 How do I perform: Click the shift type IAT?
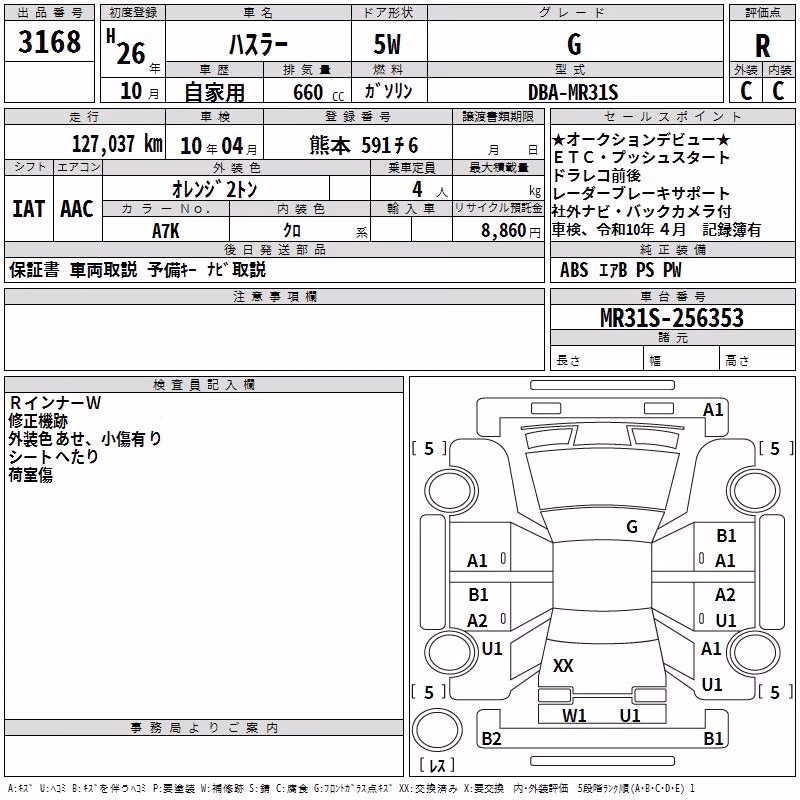coord(29,209)
